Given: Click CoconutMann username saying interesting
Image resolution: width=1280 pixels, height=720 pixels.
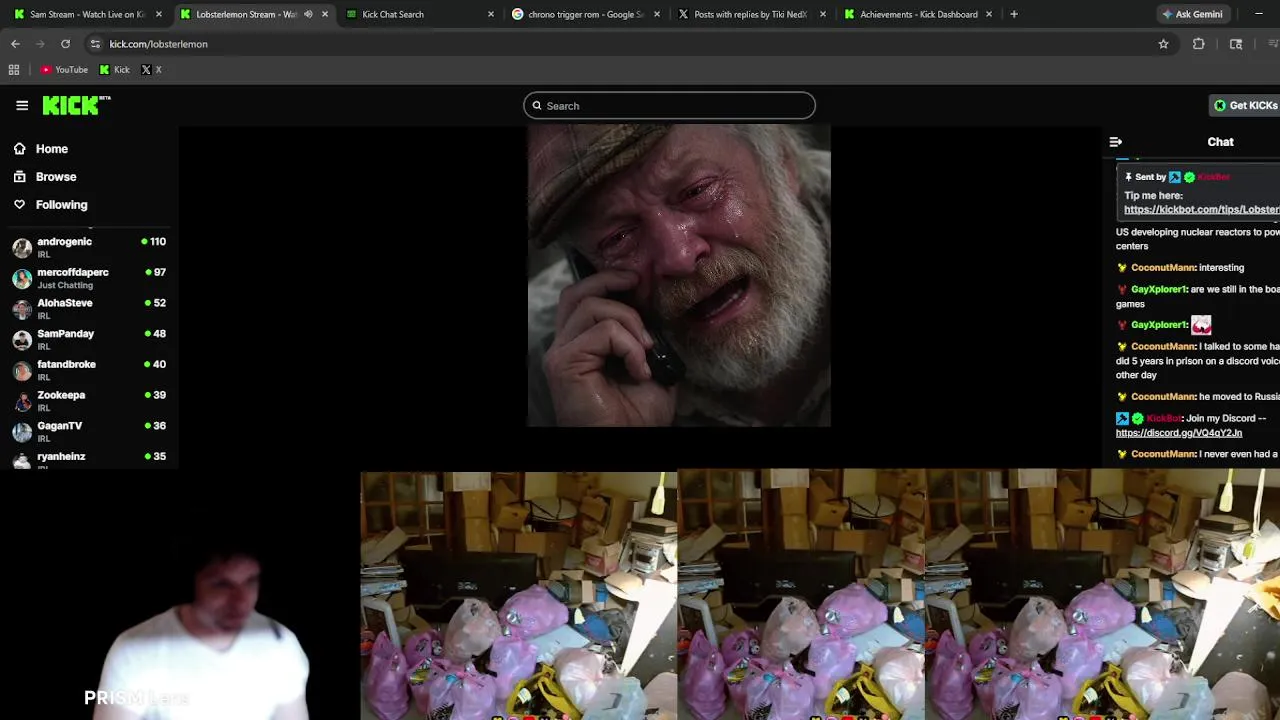Looking at the screenshot, I should (x=1163, y=268).
